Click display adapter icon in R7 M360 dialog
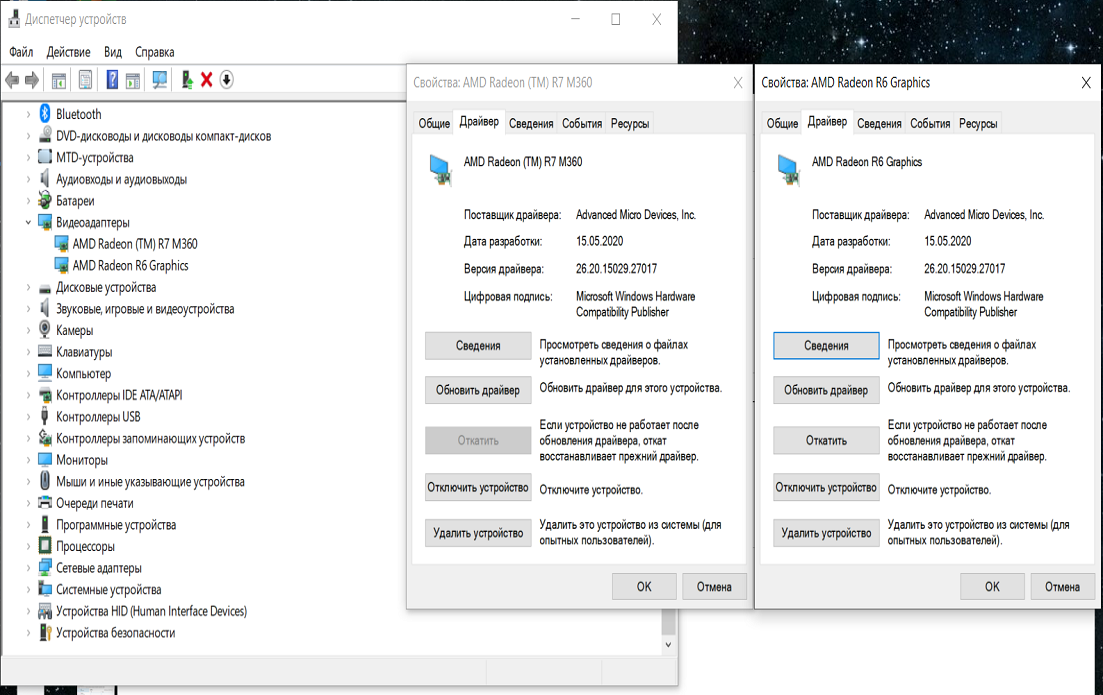Image resolution: width=1103 pixels, height=695 pixels. pyautogui.click(x=441, y=170)
